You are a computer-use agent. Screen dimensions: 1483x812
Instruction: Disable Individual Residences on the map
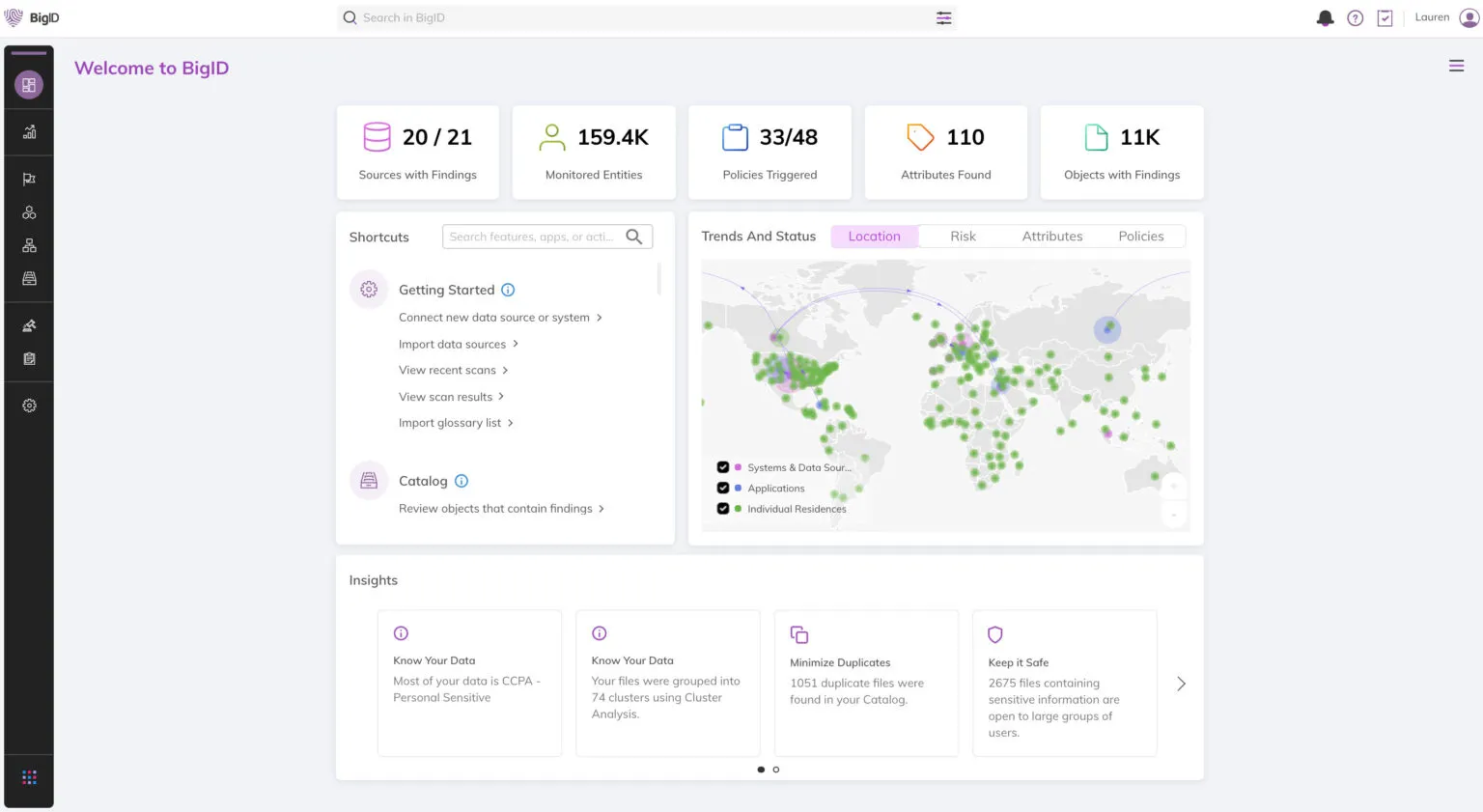point(722,509)
